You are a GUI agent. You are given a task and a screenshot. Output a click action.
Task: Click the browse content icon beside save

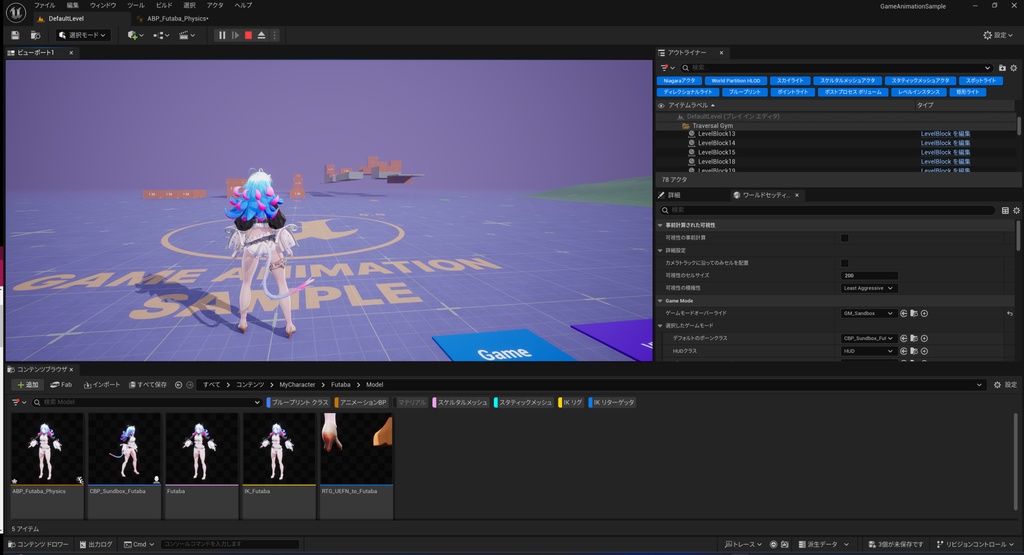click(35, 35)
